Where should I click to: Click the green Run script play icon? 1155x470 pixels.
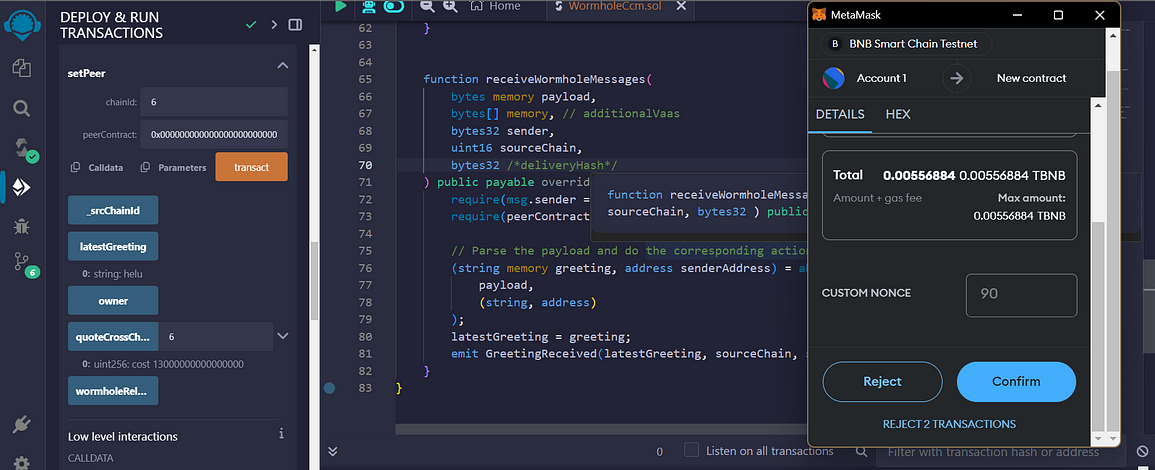(x=340, y=6)
